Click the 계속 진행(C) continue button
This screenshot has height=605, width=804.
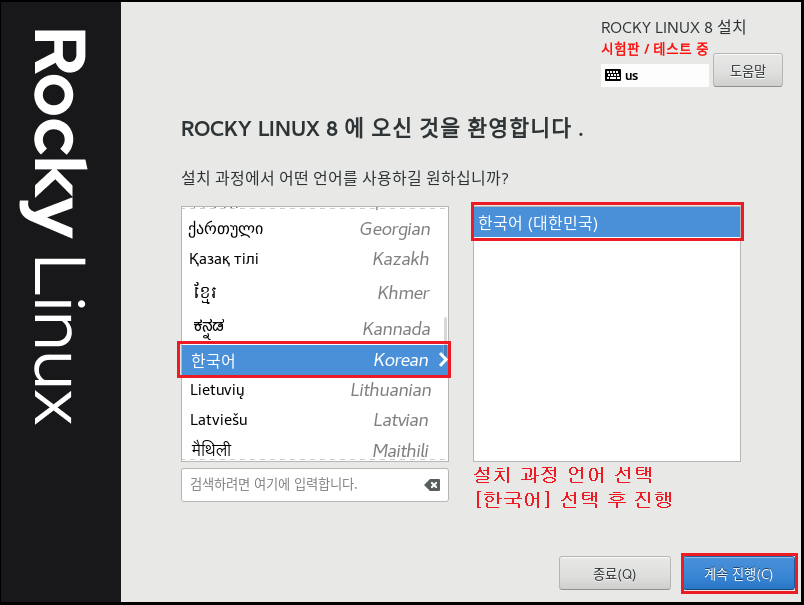[738, 573]
